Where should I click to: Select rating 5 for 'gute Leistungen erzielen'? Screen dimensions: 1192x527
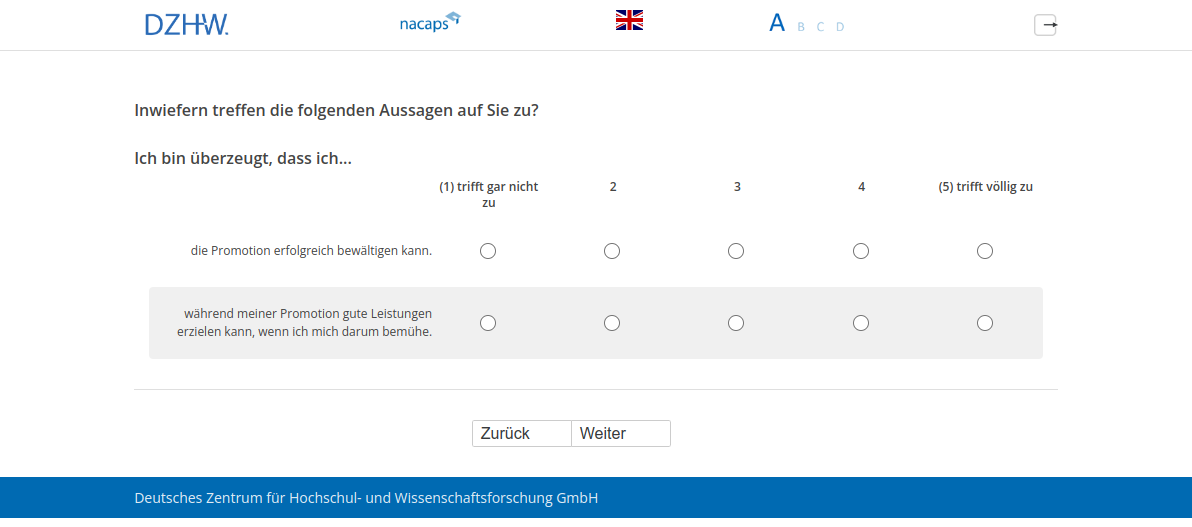coord(985,323)
